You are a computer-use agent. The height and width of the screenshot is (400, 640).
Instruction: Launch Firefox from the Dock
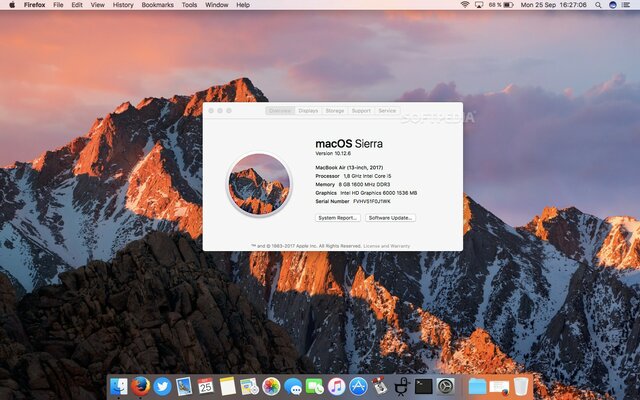pyautogui.click(x=140, y=386)
